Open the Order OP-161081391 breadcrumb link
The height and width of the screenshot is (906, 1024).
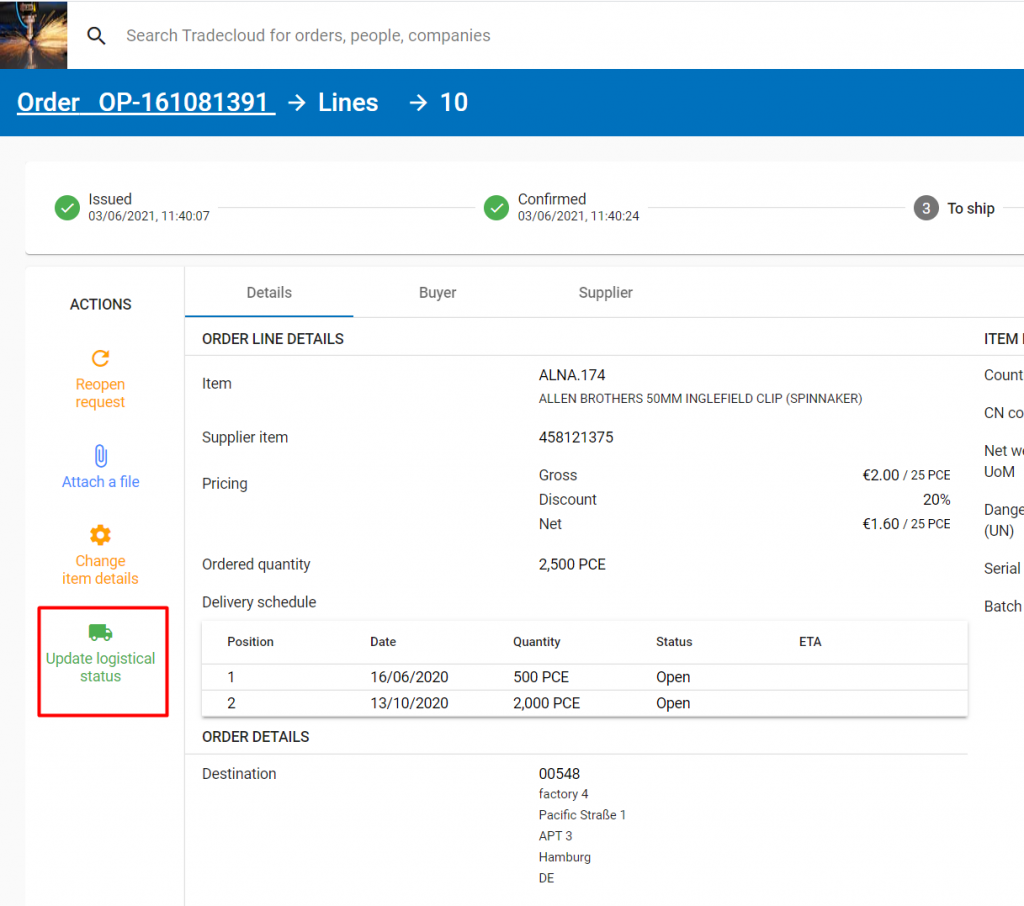pyautogui.click(x=146, y=103)
